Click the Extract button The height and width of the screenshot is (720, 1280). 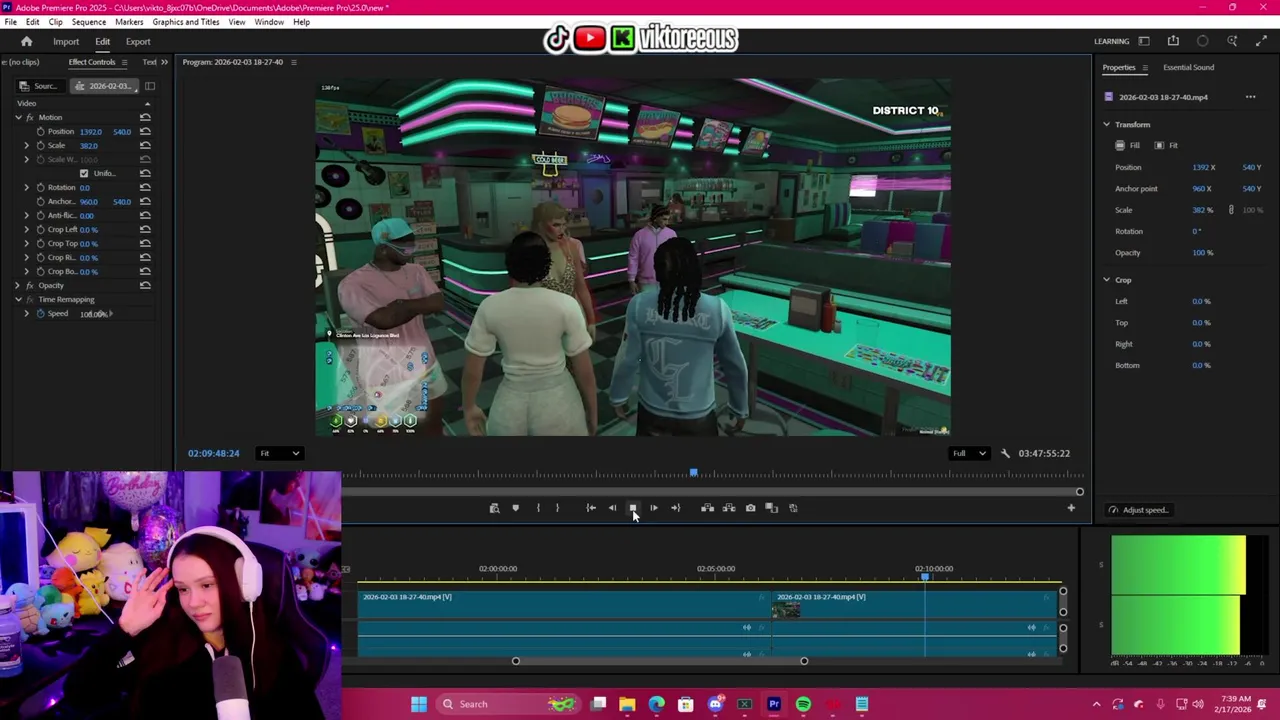(x=729, y=508)
